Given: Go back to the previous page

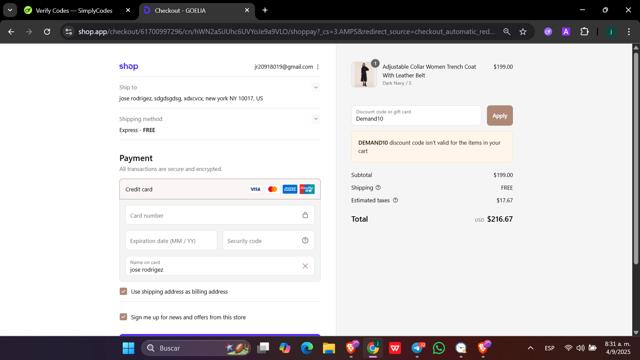Looking at the screenshot, I should pos(11,31).
